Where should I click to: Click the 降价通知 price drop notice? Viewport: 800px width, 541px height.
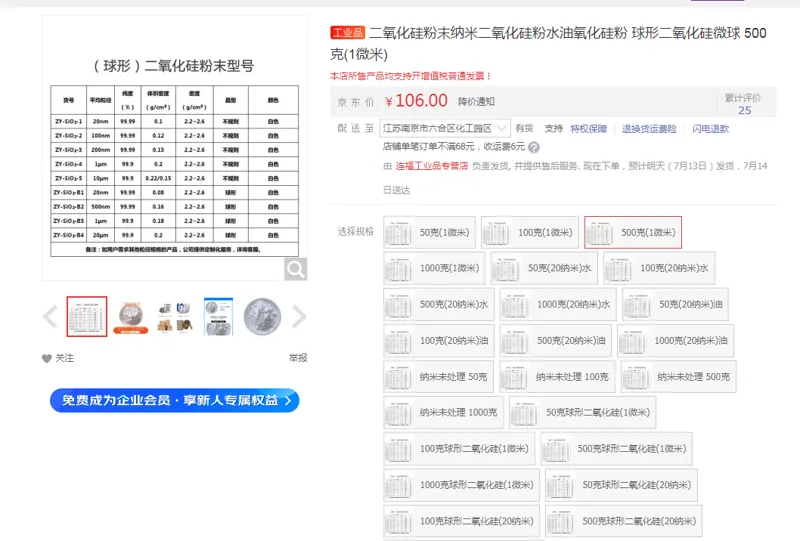[476, 102]
